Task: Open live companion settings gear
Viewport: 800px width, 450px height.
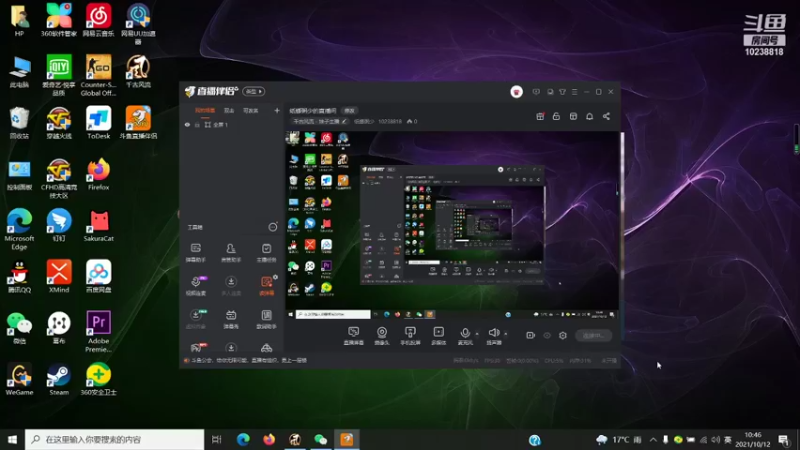Action: point(563,335)
